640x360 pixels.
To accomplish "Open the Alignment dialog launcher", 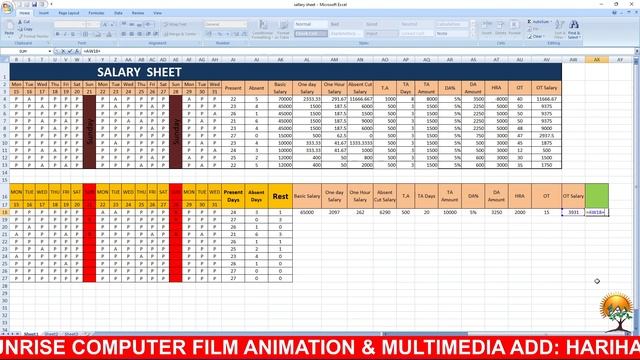I will pos(199,43).
